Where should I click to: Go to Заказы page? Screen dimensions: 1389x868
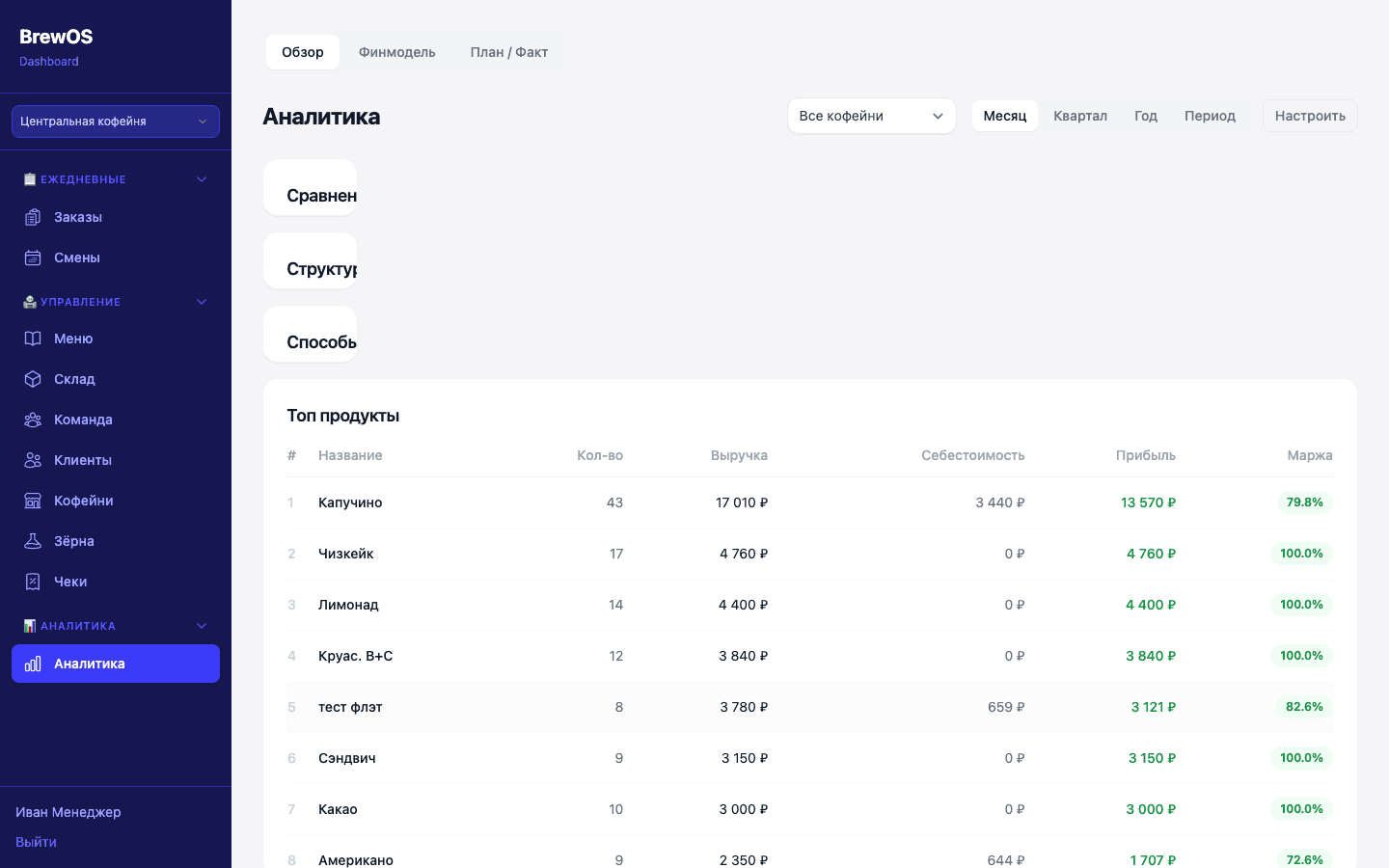[116, 217]
